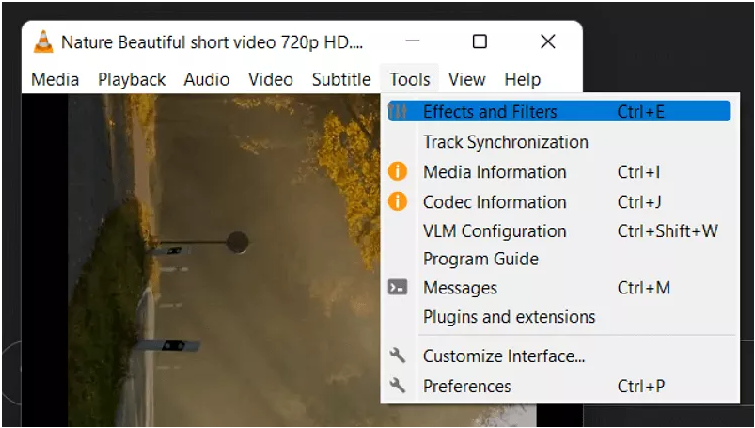755x428 pixels.
Task: Choose Effects and Filters entry
Action: tap(560, 112)
